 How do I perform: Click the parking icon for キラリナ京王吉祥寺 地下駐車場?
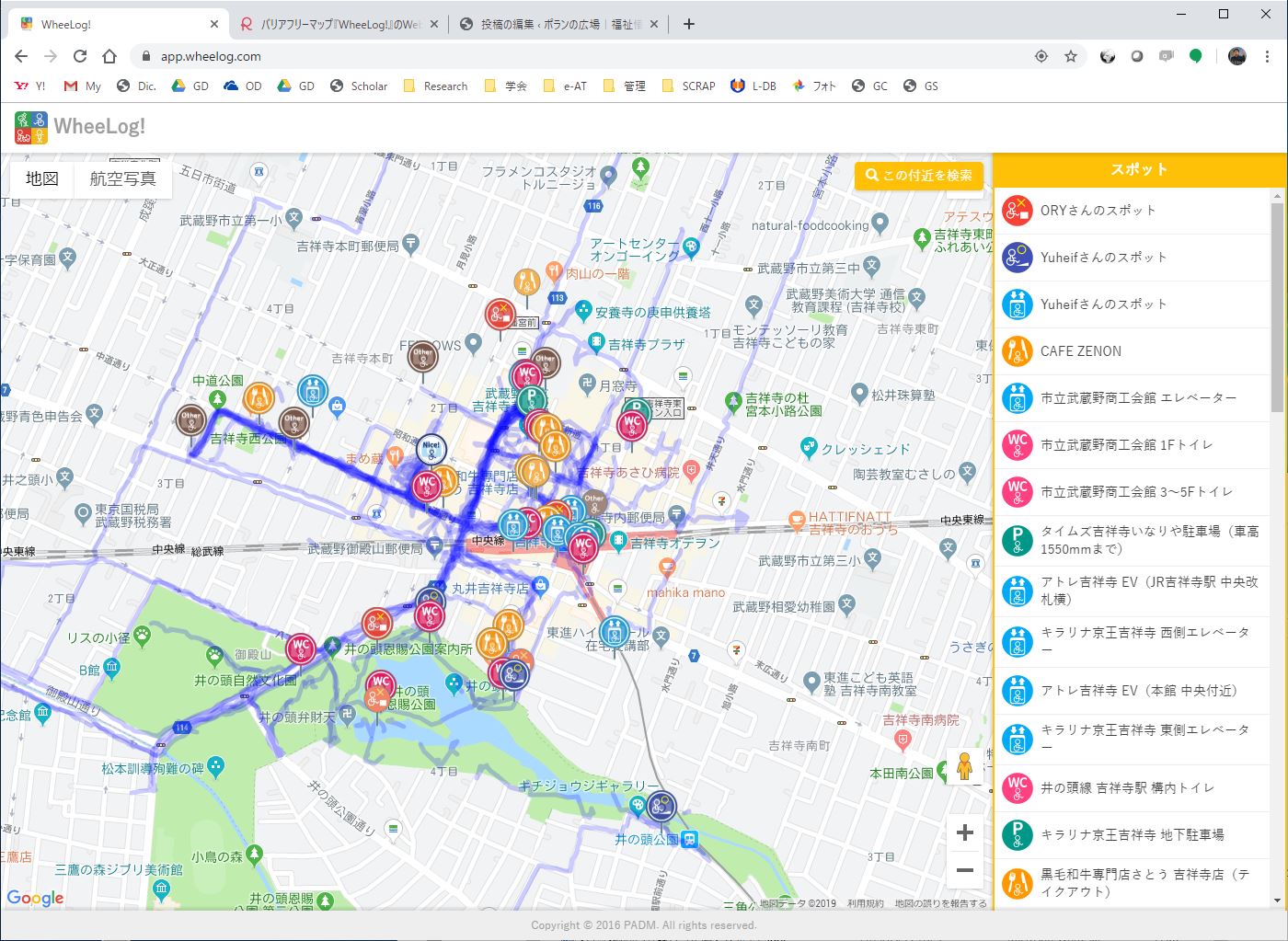[x=1017, y=834]
